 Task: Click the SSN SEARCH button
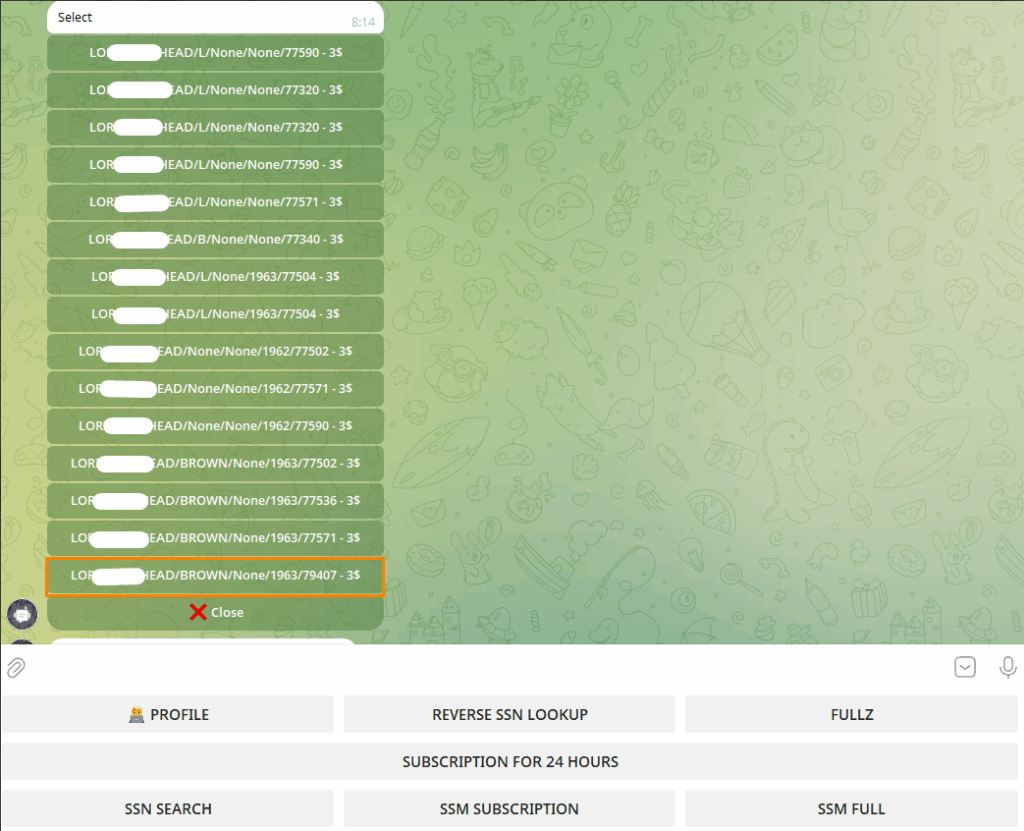168,808
